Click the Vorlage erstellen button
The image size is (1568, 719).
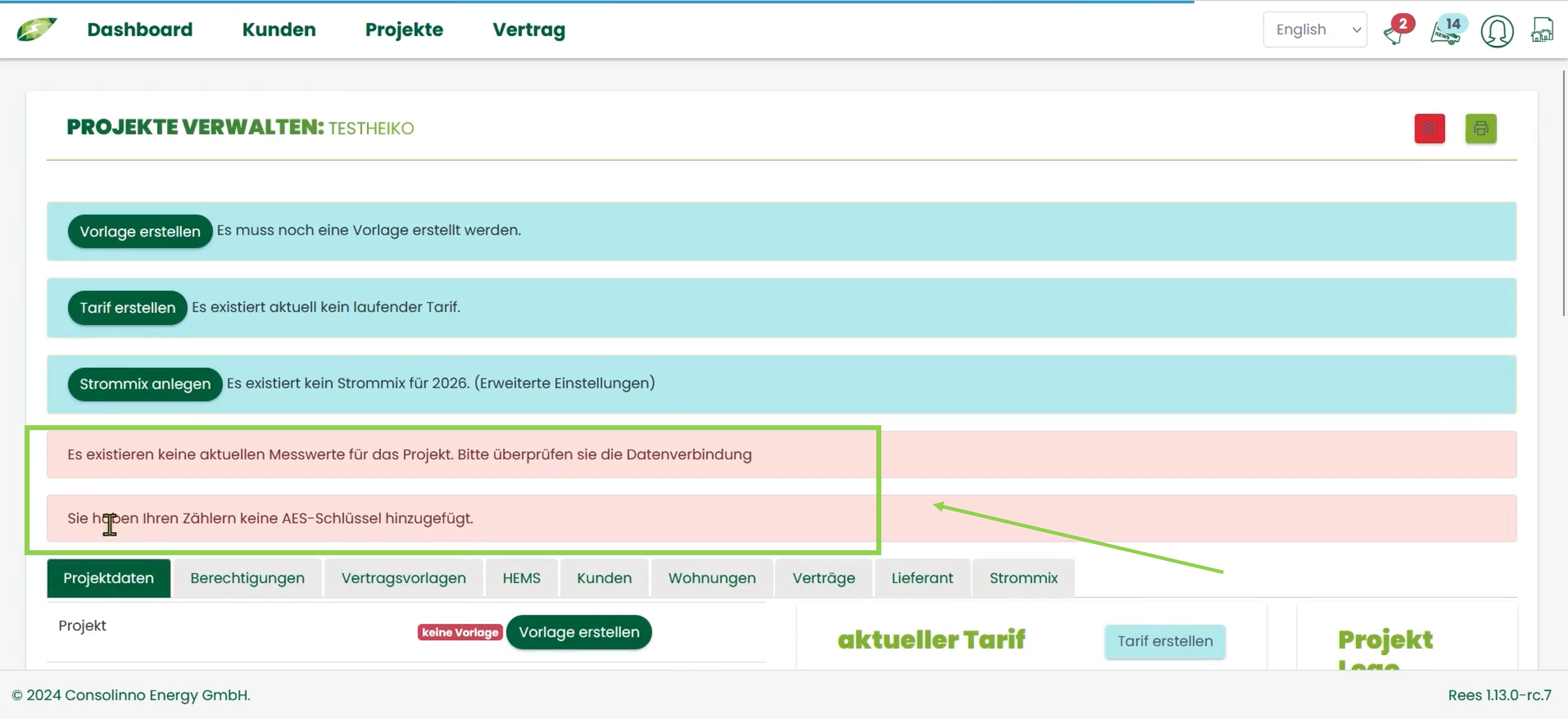point(140,231)
